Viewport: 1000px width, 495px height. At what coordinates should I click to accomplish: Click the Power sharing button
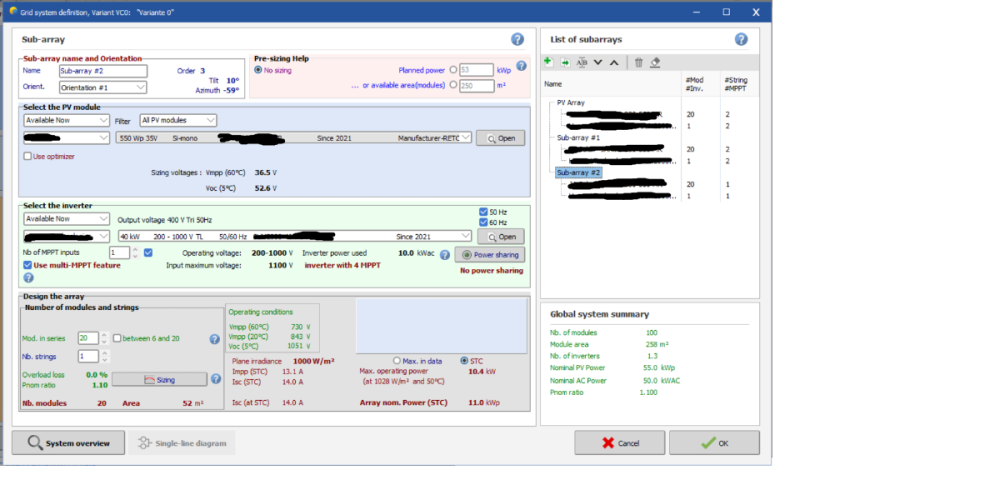click(490, 254)
